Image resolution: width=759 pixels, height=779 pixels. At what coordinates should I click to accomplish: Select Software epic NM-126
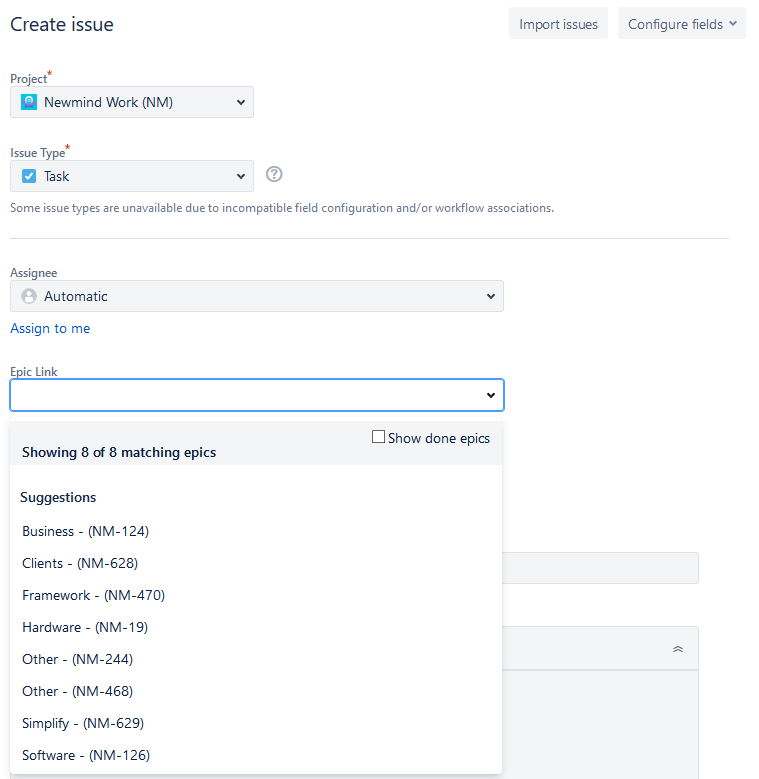pyautogui.click(x=86, y=755)
